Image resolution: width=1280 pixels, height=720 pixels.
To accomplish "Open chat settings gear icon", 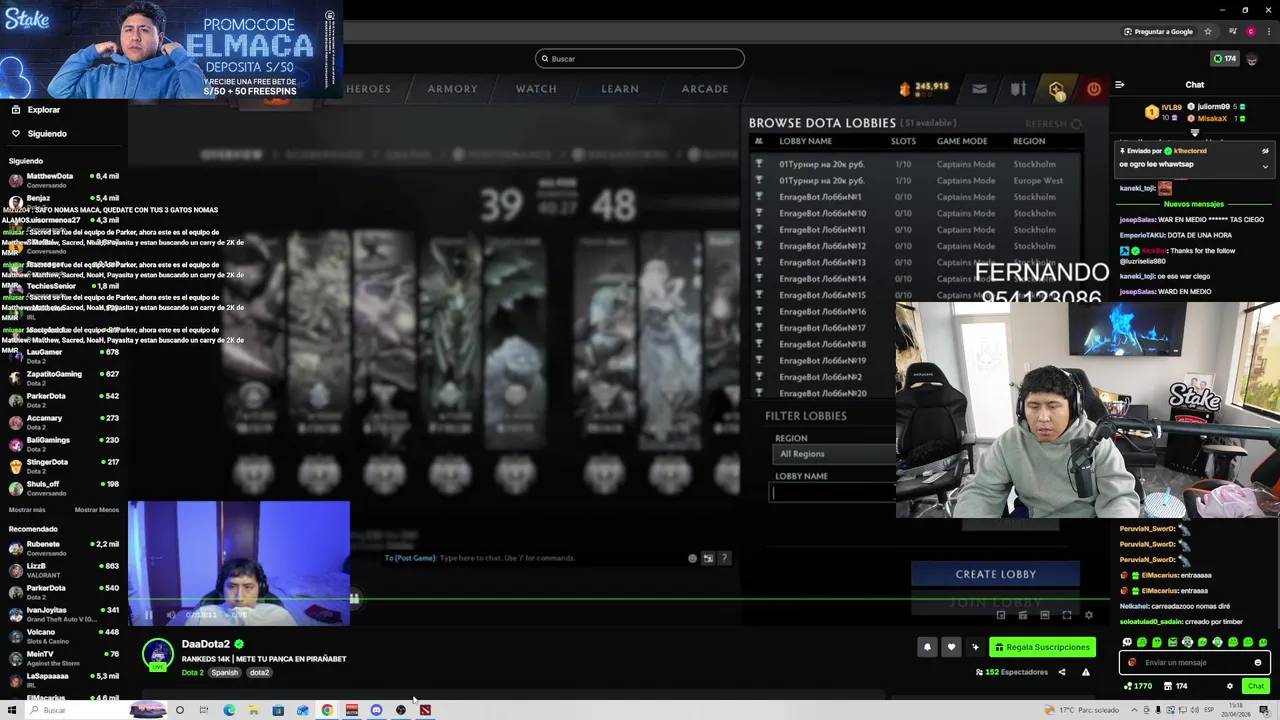I will tap(1230, 686).
